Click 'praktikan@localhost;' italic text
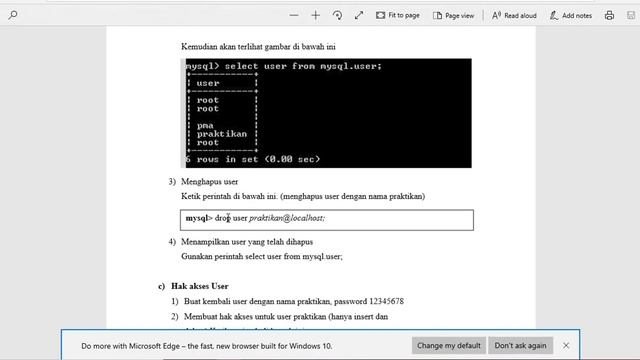The width and height of the screenshot is (640, 360). 287,218
